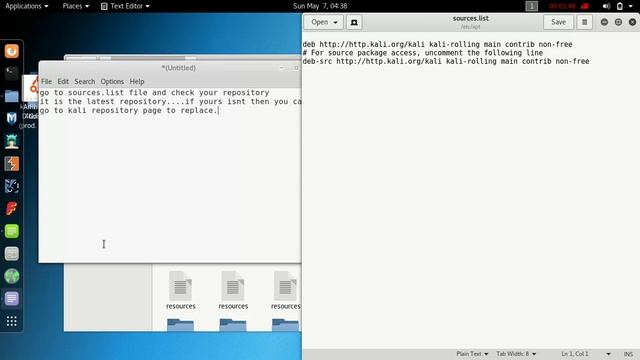640x360 pixels.
Task: Open the green notes dock icon
Action: pyautogui.click(x=11, y=231)
